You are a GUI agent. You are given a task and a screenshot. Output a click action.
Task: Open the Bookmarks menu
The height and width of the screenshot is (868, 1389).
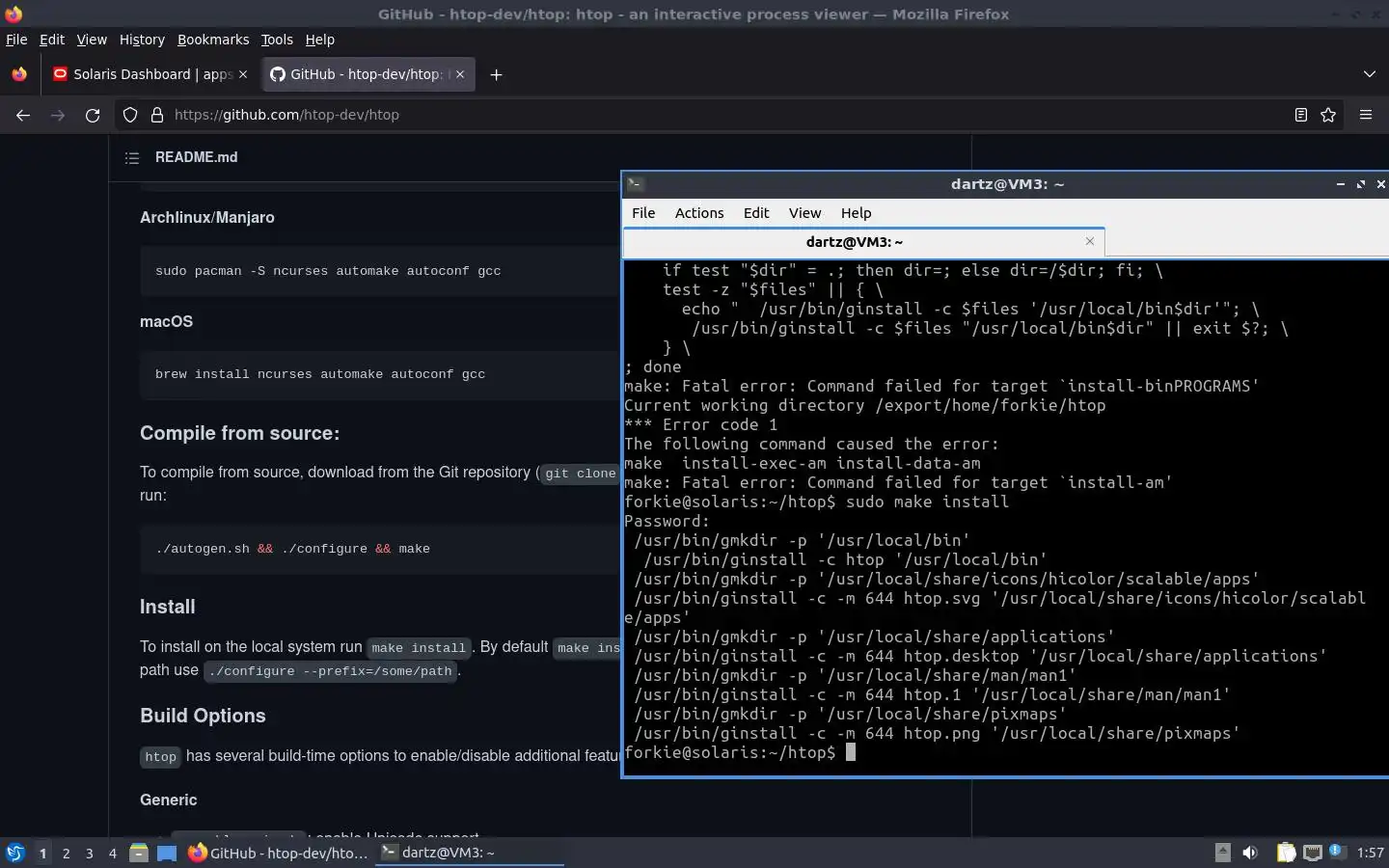point(213,40)
